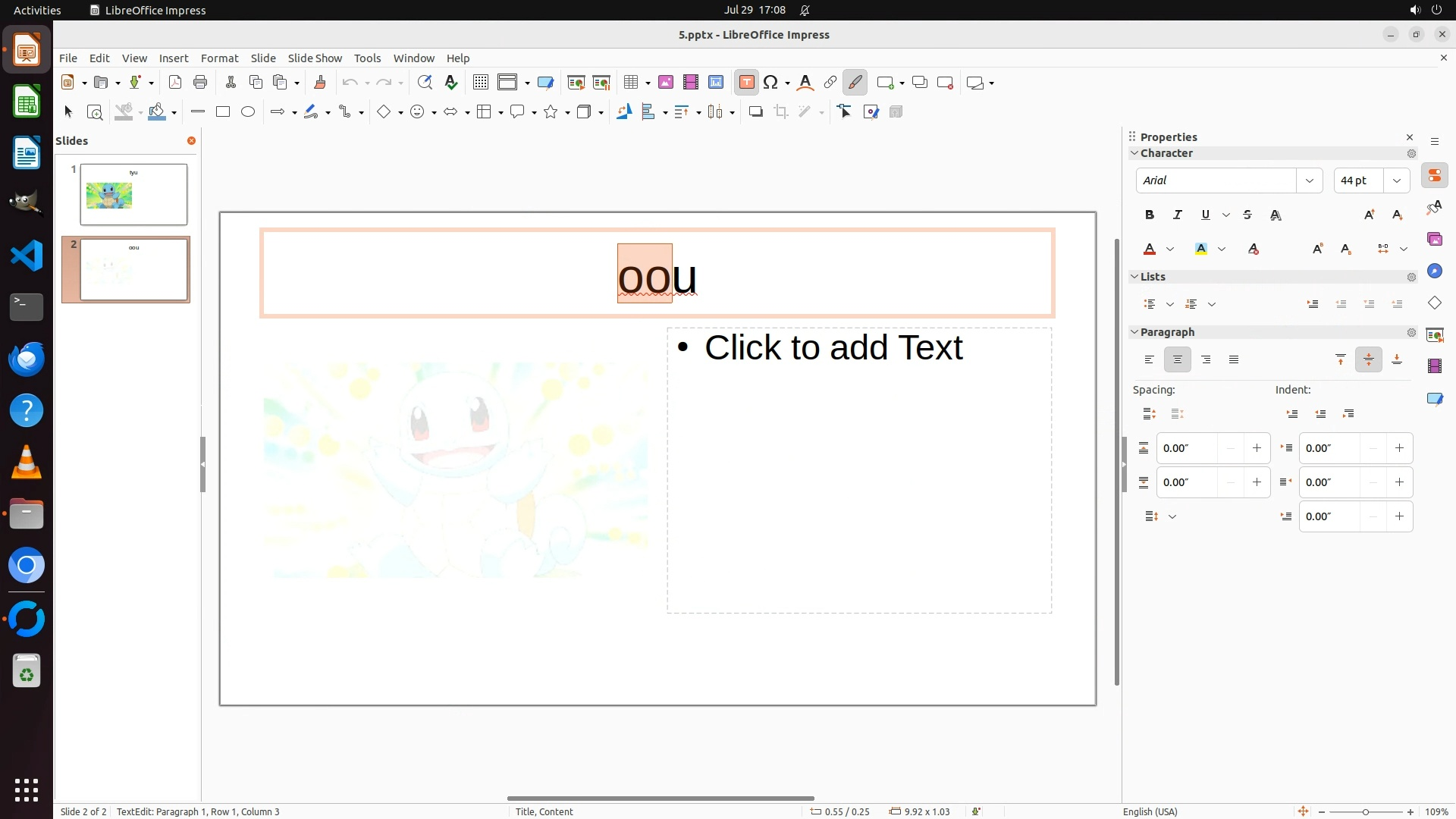Screen dimensions: 1456x819
Task: Select the Ellipse drawing tool
Action: tap(248, 112)
